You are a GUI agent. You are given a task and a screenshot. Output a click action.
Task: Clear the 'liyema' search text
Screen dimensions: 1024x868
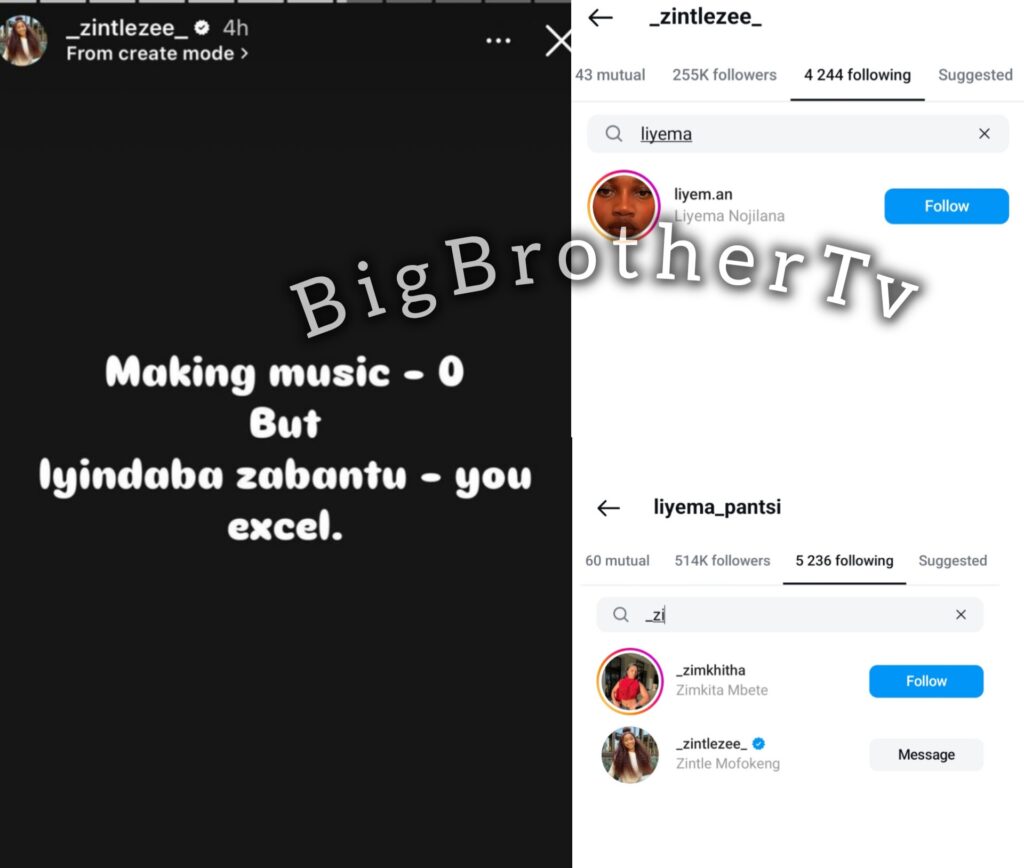click(x=984, y=134)
